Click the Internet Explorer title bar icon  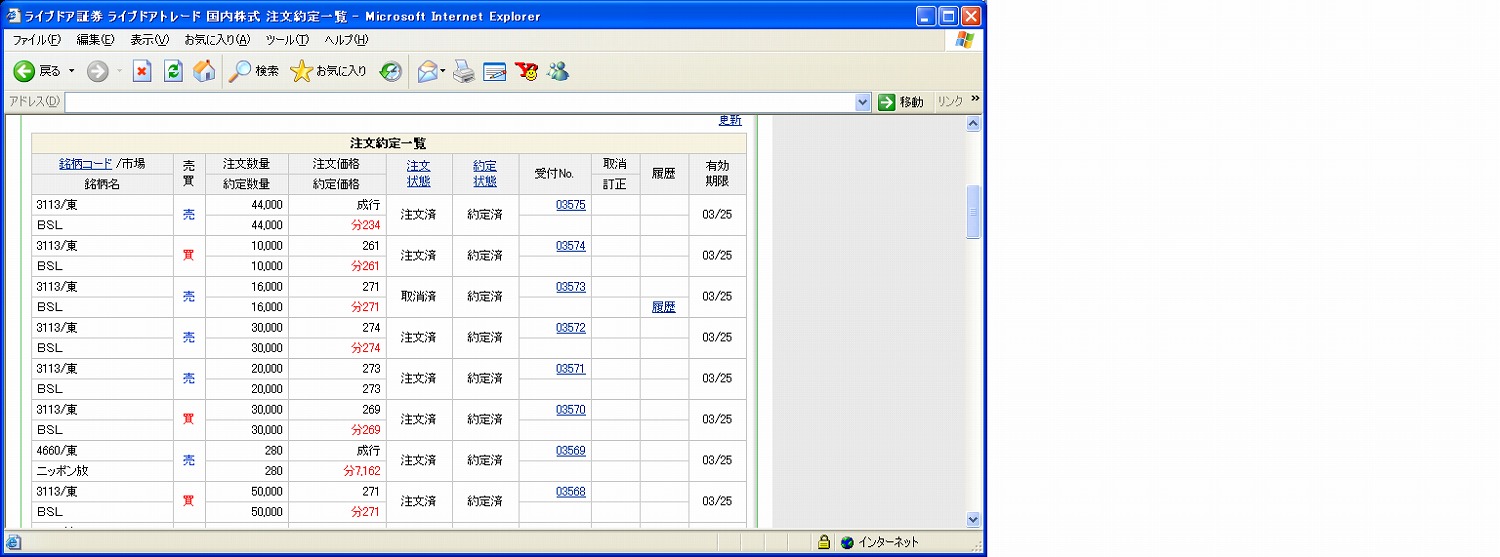tap(14, 16)
